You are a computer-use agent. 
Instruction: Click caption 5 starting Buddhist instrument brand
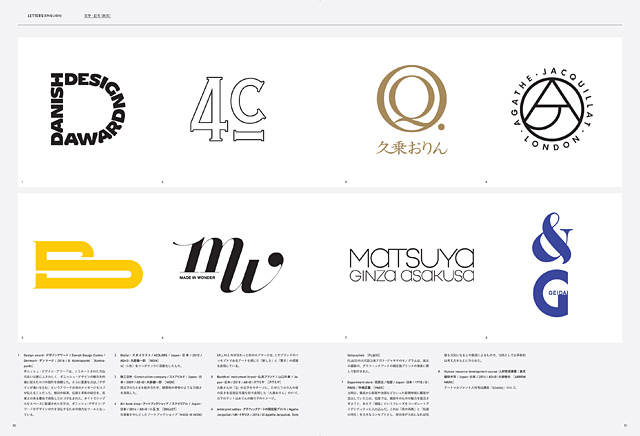tap(255, 385)
